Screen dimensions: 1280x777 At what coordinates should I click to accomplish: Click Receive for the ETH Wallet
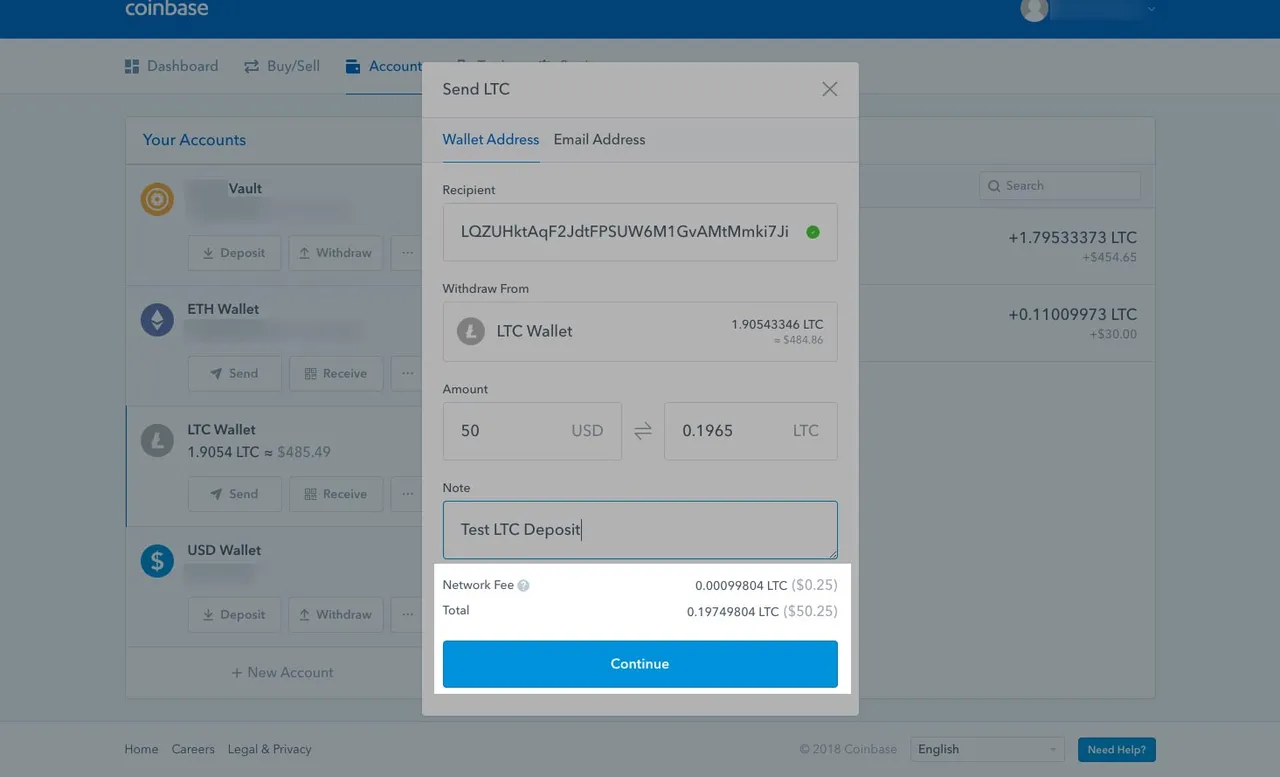tap(336, 374)
